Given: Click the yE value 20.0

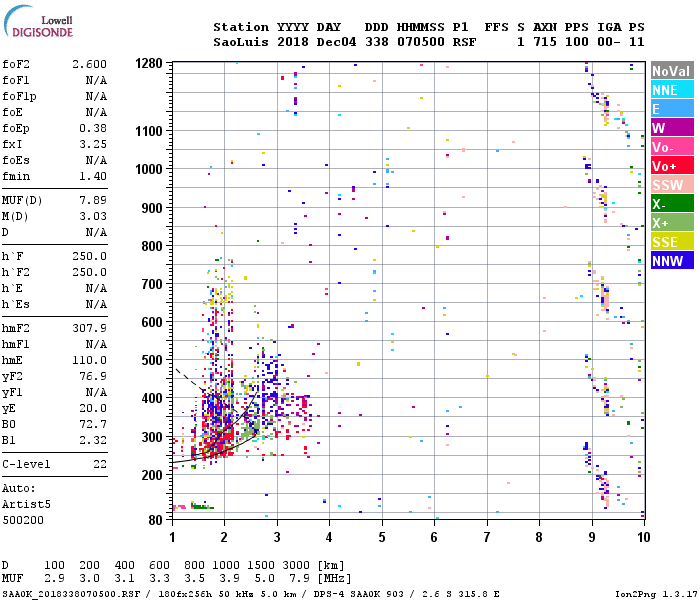Looking at the screenshot, I should point(93,408).
